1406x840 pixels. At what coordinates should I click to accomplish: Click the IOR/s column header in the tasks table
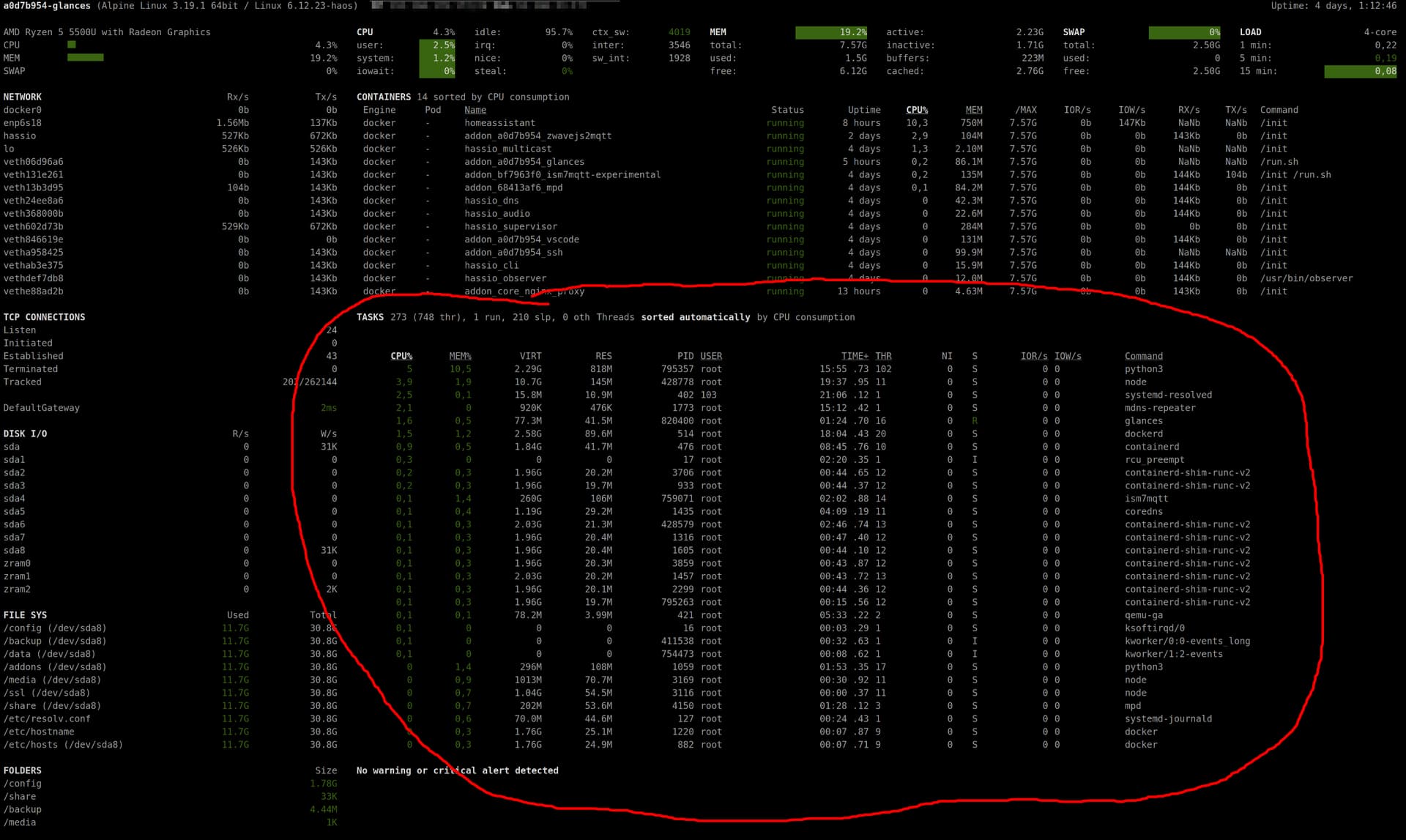pyautogui.click(x=1033, y=356)
